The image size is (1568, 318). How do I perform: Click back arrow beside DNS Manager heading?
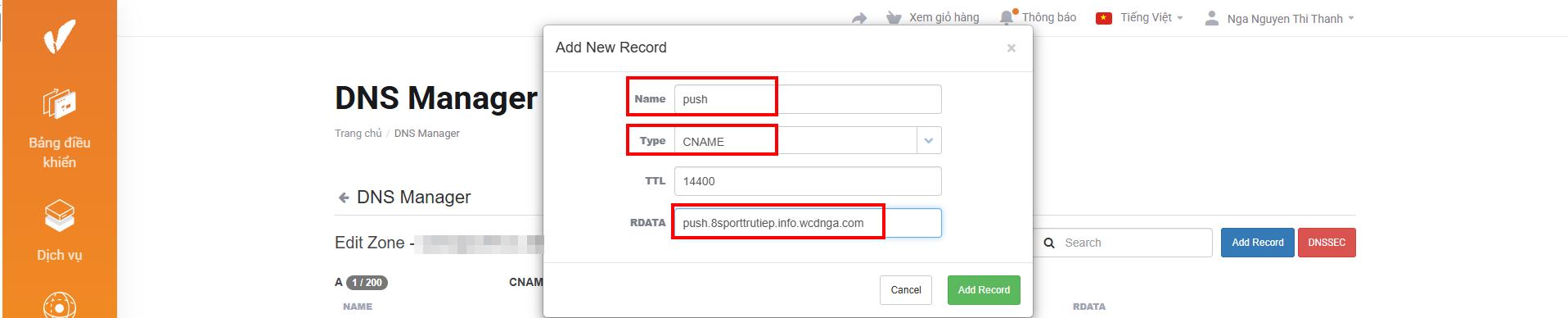click(x=344, y=198)
